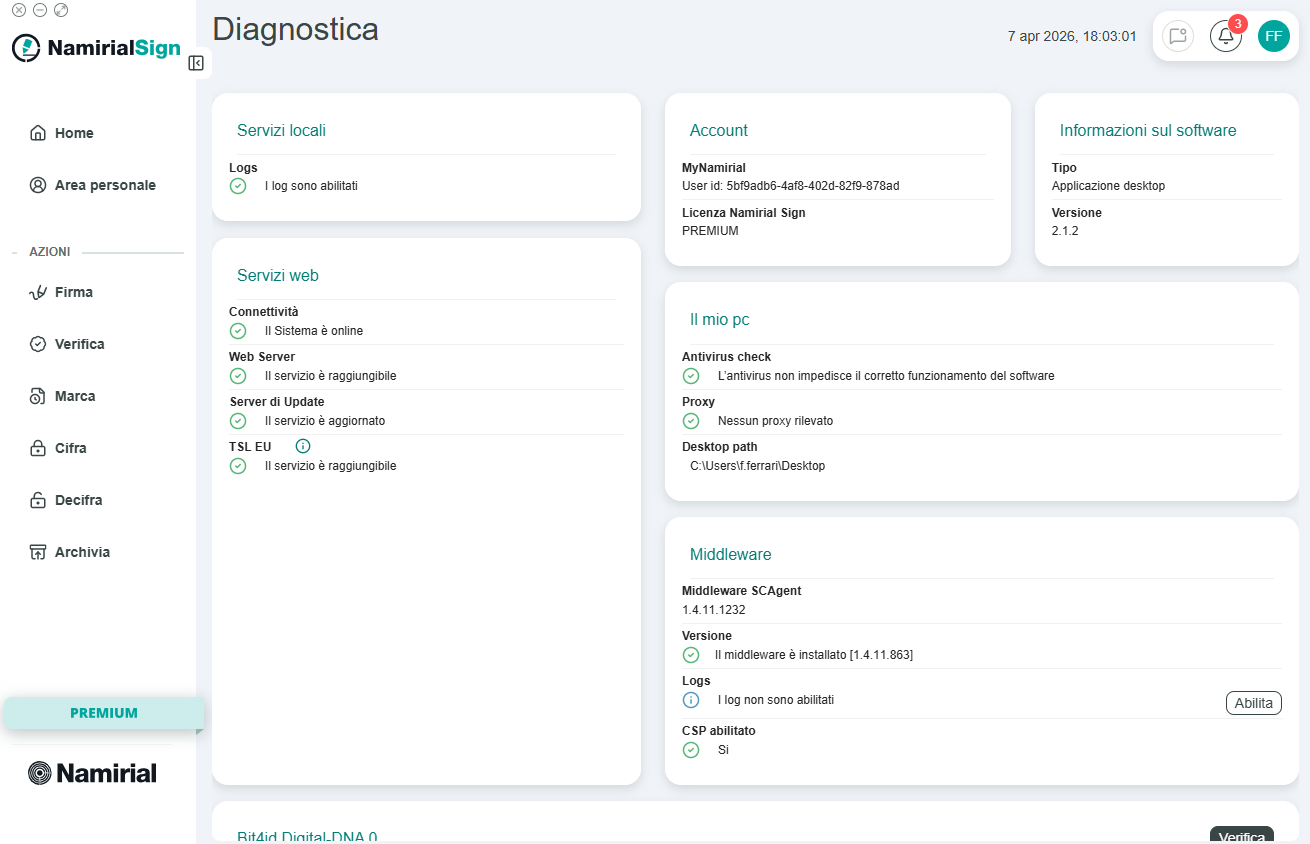Collapse the sidebar with the panel toggle icon

tap(196, 63)
